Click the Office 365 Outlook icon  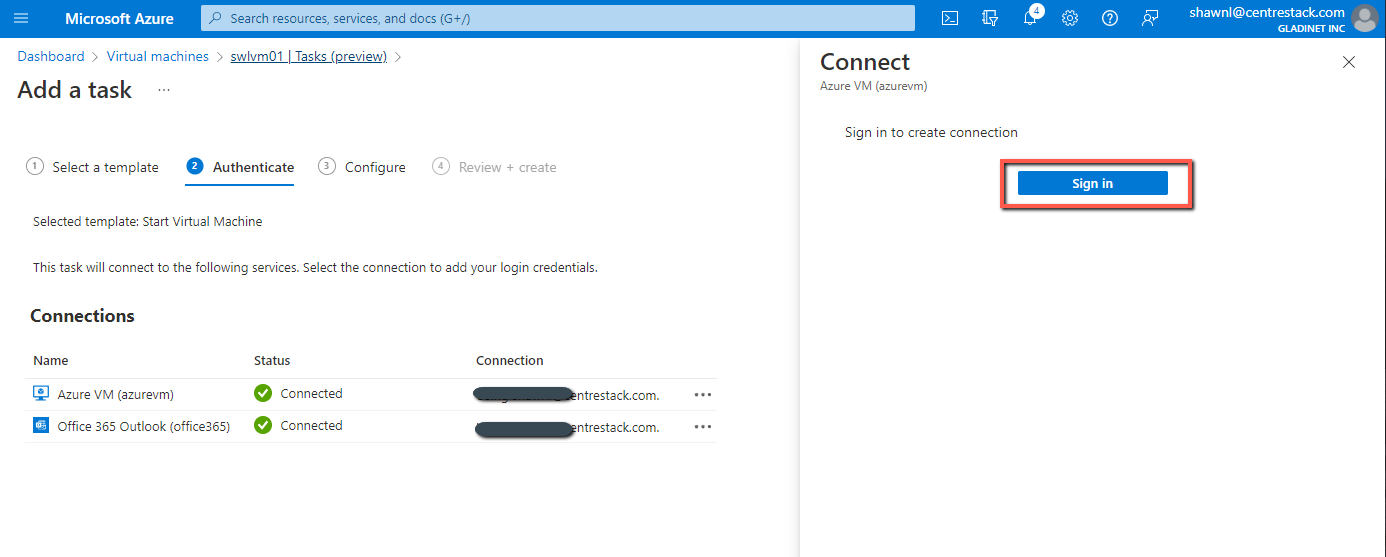(x=41, y=426)
